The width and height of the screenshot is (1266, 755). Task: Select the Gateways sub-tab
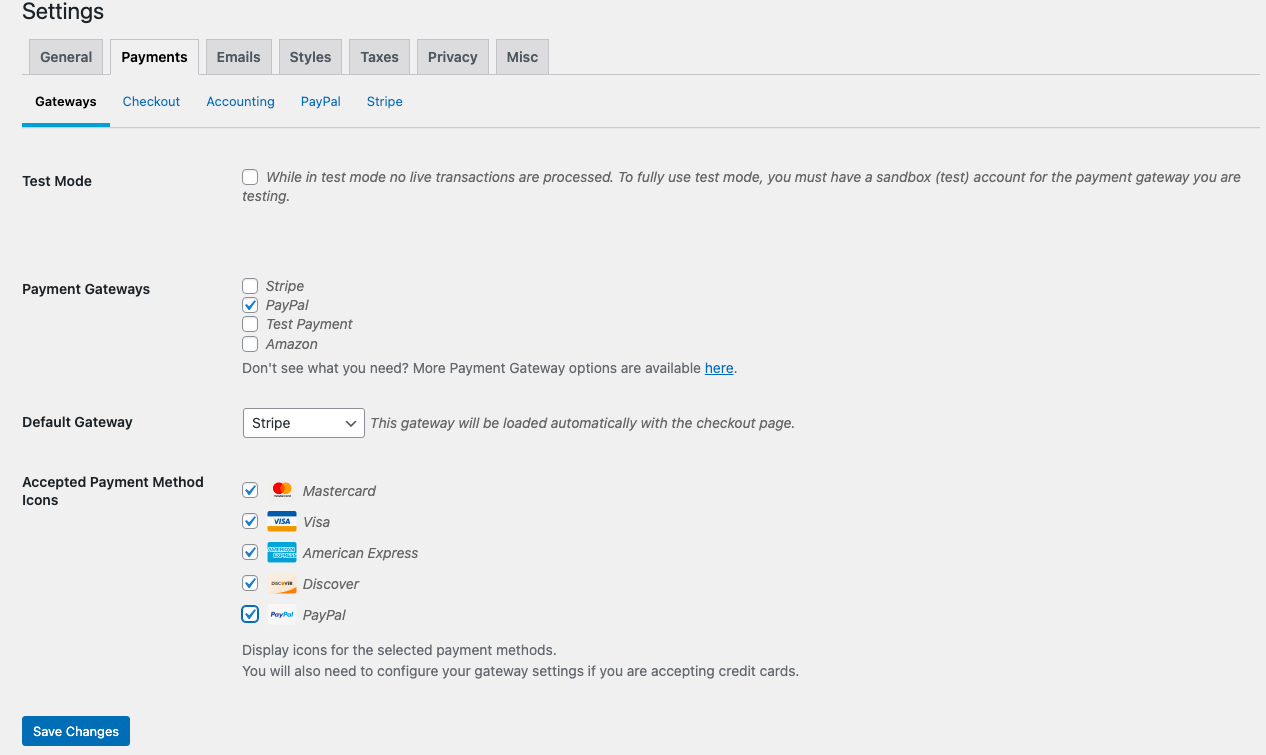point(66,102)
